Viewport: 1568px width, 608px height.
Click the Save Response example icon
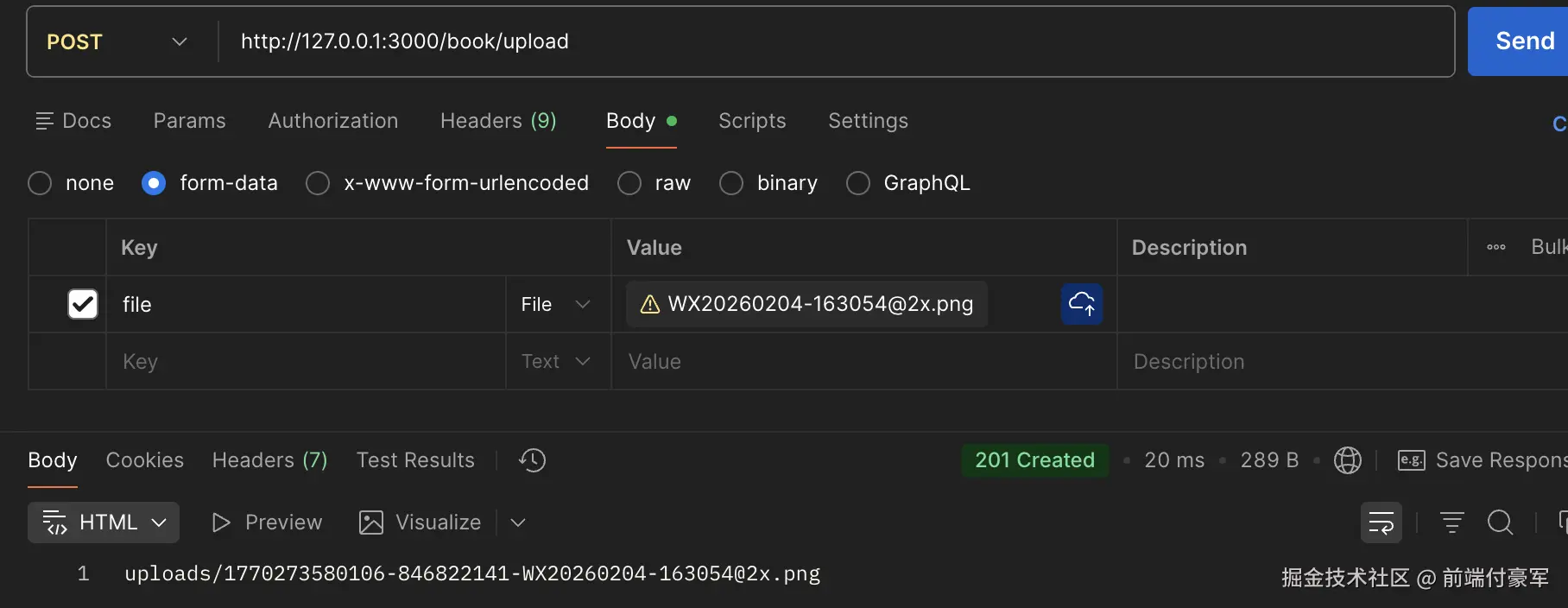(1411, 460)
